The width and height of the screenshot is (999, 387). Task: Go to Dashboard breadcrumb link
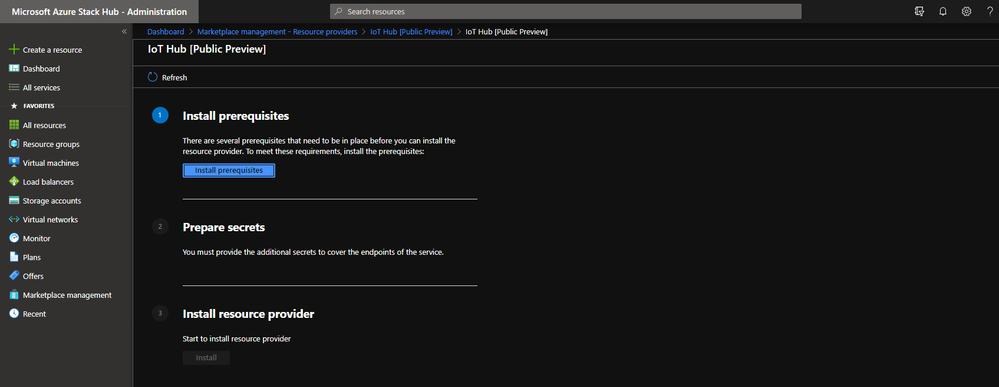166,31
